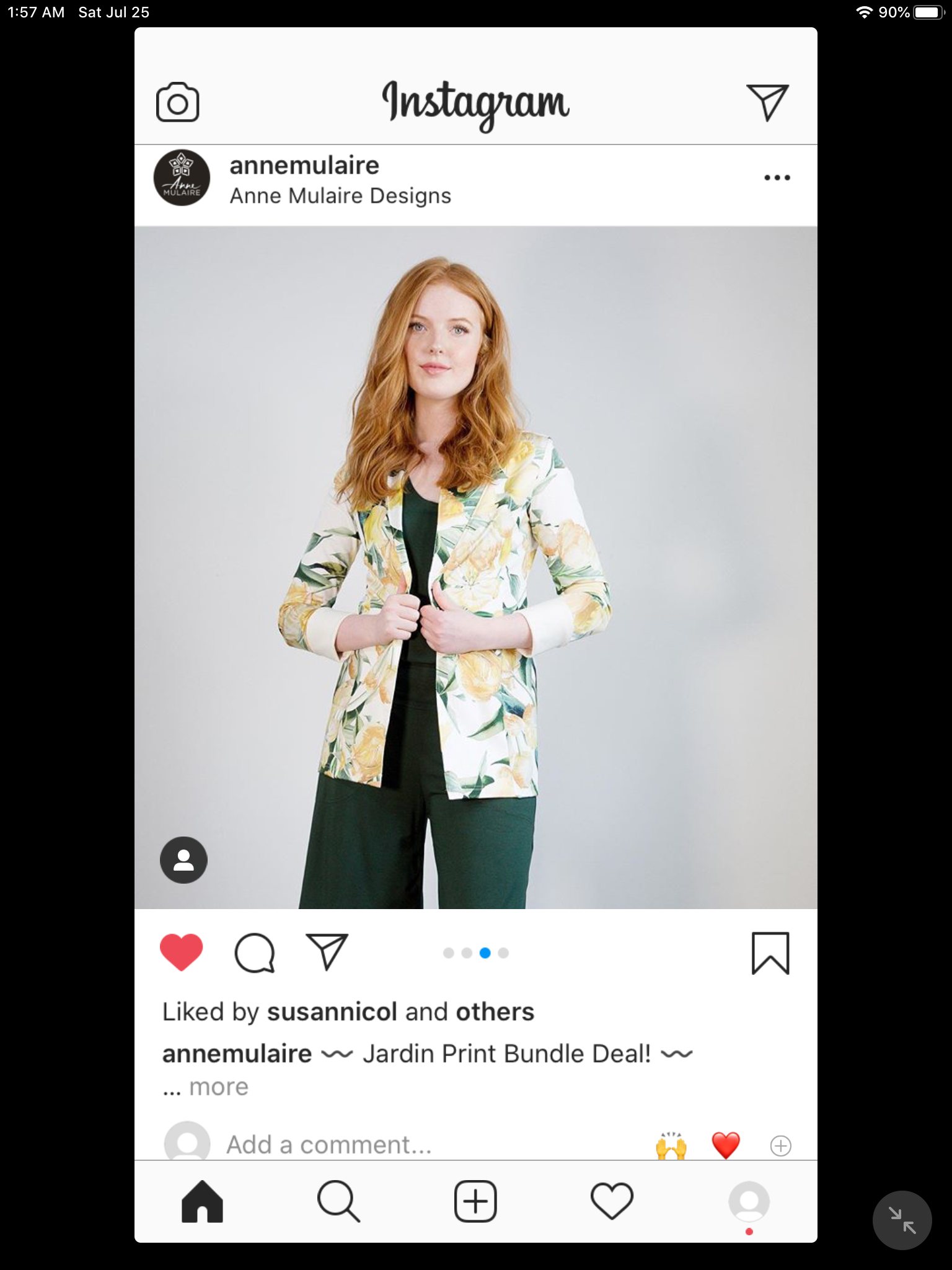Go to the Home tab
The image size is (952, 1270).
pos(202,1201)
